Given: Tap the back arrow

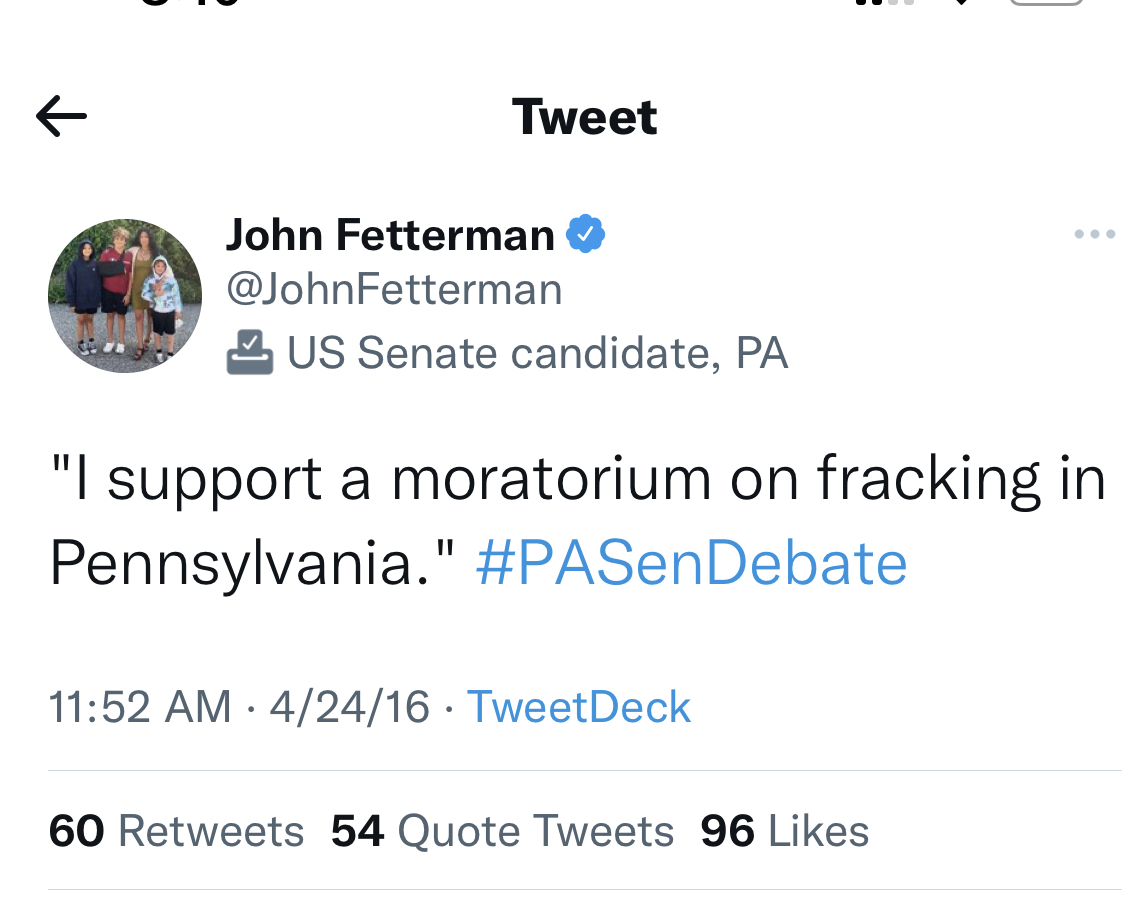Looking at the screenshot, I should pyautogui.click(x=61, y=117).
